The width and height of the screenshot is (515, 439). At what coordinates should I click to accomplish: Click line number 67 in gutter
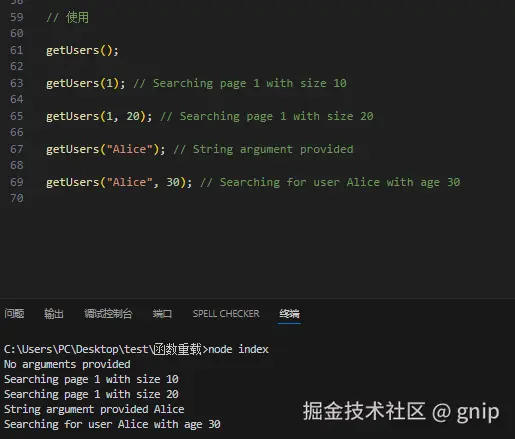click(x=17, y=149)
